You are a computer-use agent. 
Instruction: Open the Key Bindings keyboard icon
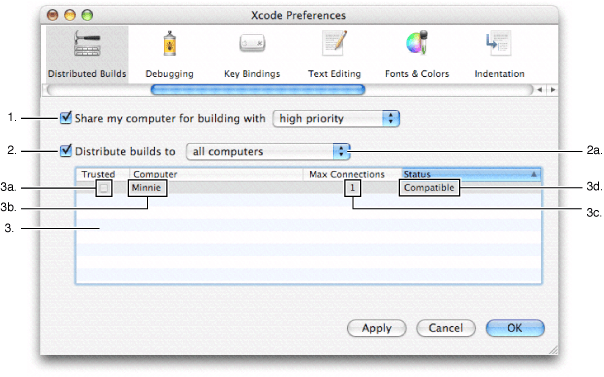[x=252, y=44]
